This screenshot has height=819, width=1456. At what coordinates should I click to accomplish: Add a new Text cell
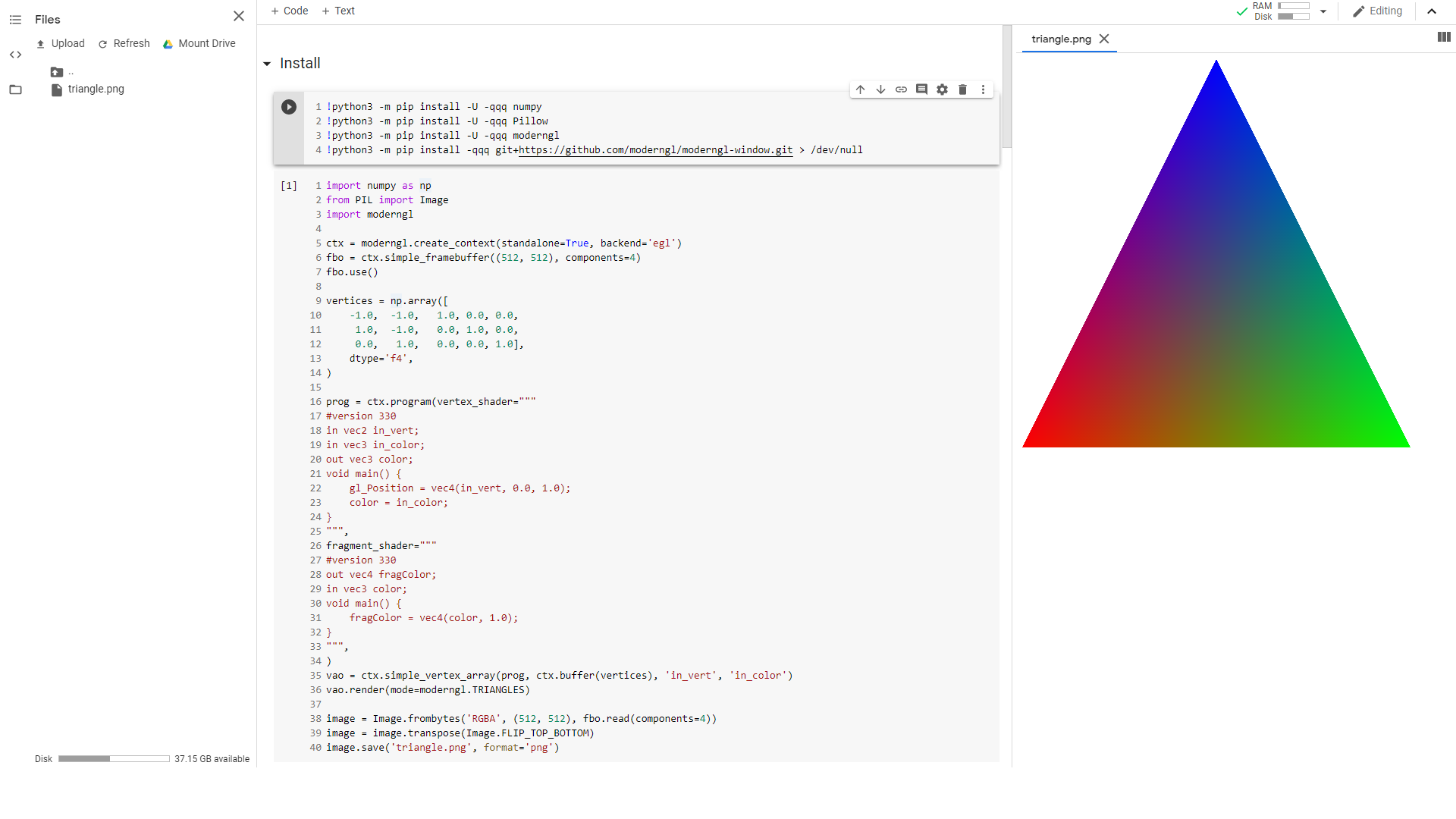tap(338, 11)
